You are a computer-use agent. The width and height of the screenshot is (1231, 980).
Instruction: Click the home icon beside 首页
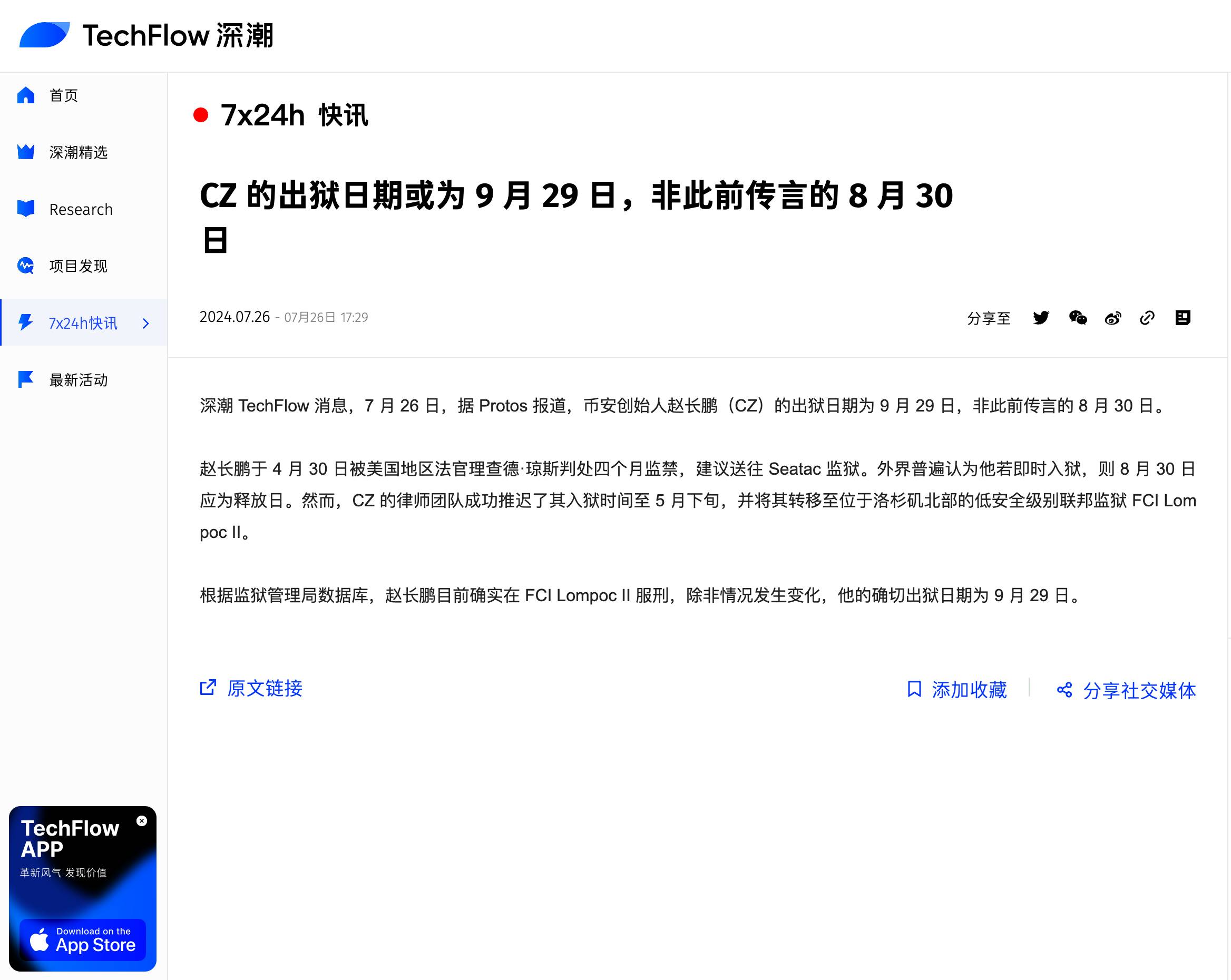pos(26,95)
